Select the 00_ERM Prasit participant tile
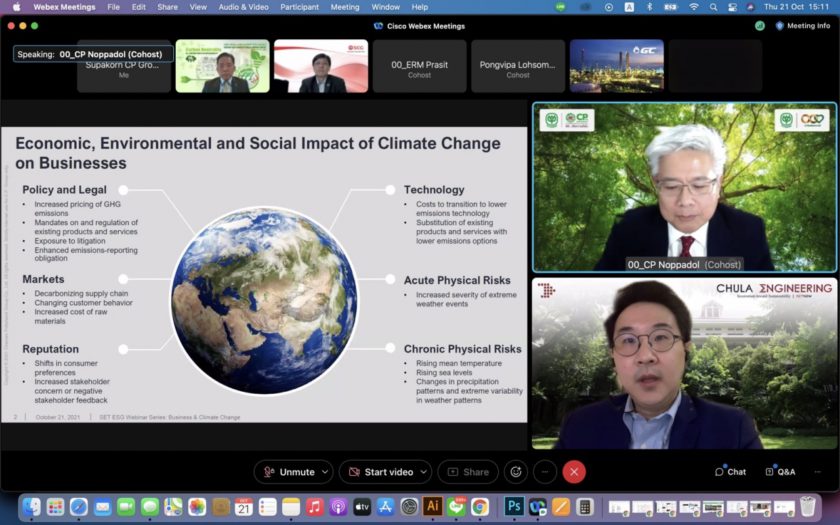 (419, 66)
